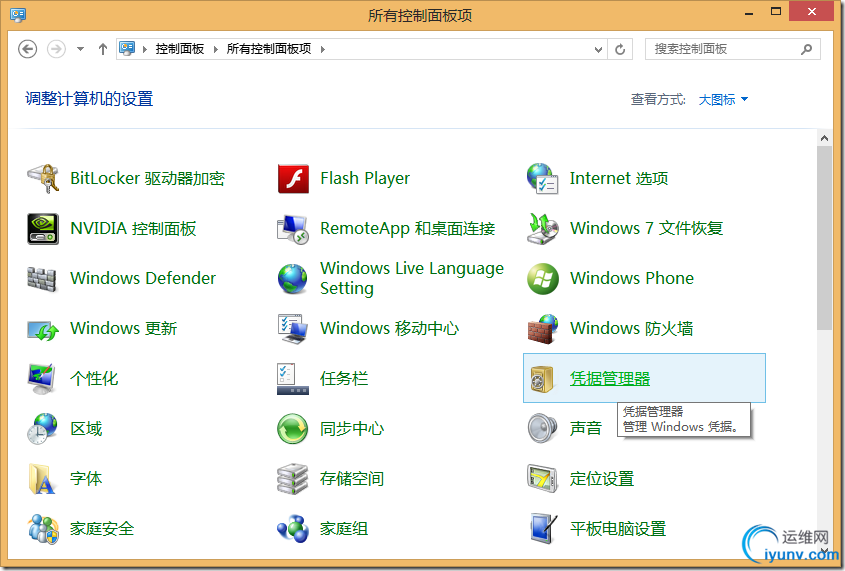The height and width of the screenshot is (571, 845).
Task: Open the 家庭组 spheres icon
Action: click(x=293, y=529)
